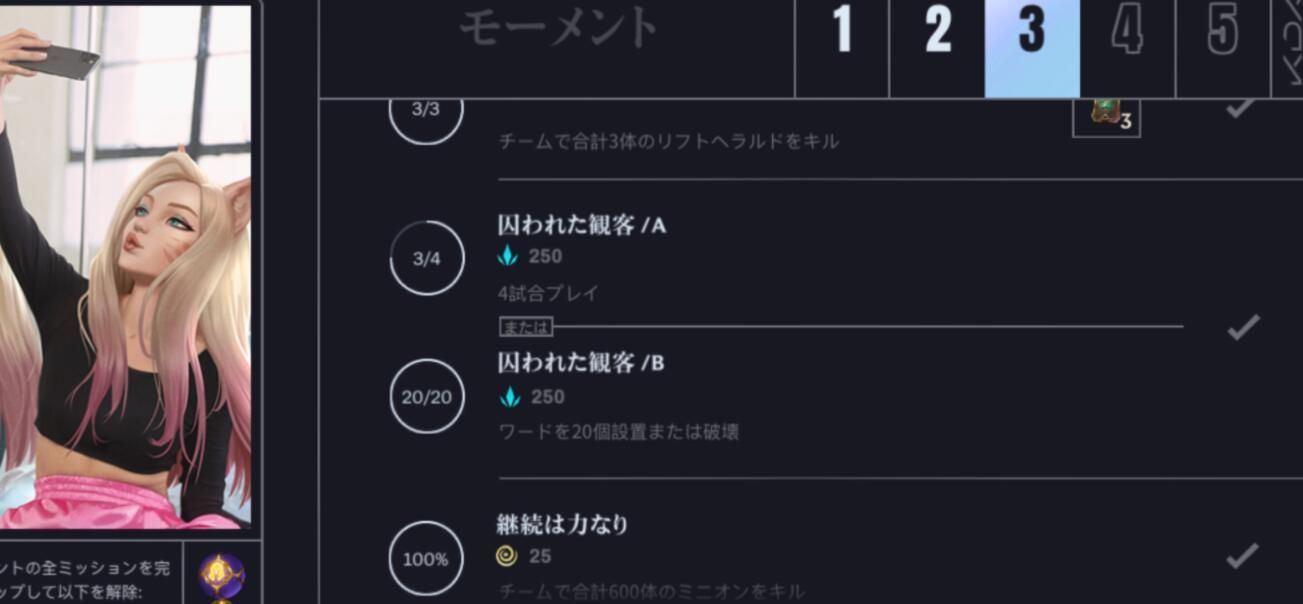Switch to mission tab 4

click(1126, 40)
